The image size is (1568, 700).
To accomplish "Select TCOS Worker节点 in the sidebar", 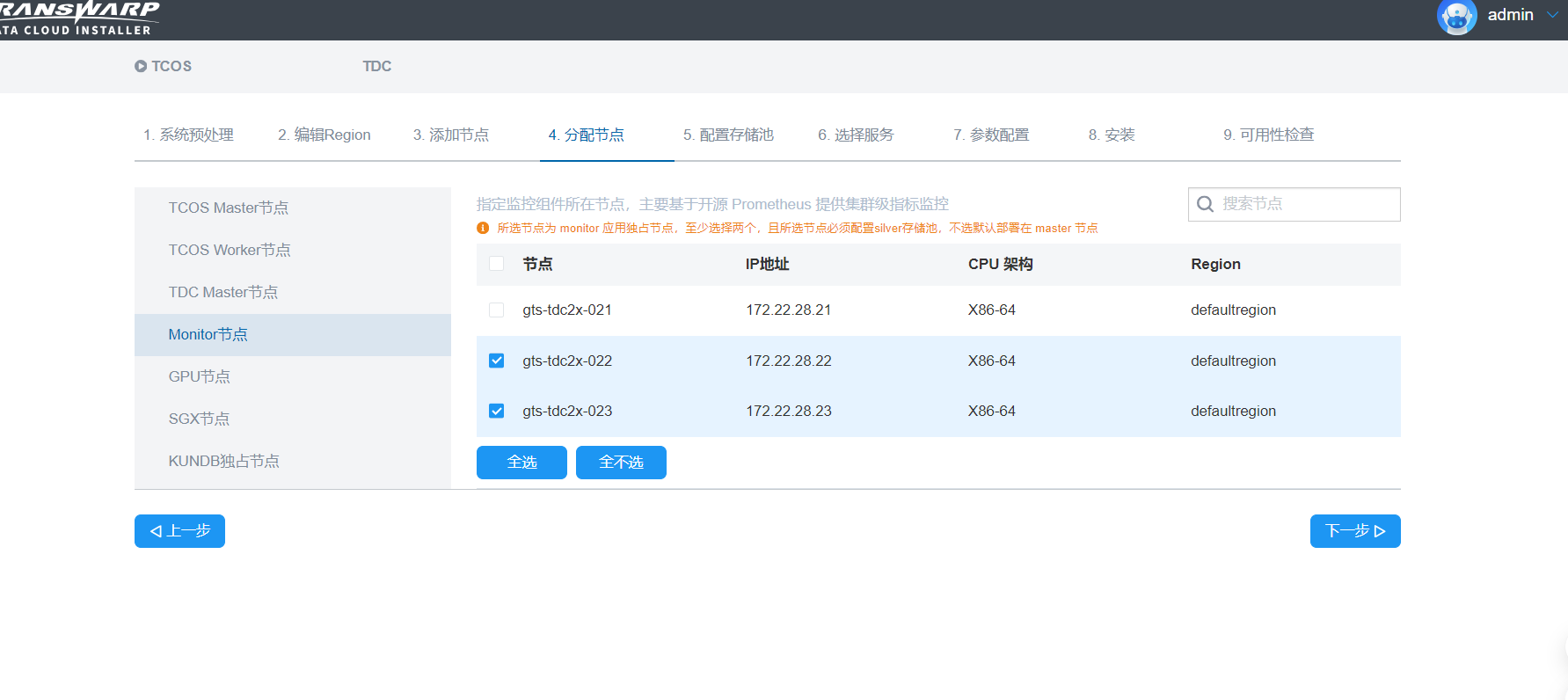I will pyautogui.click(x=293, y=250).
